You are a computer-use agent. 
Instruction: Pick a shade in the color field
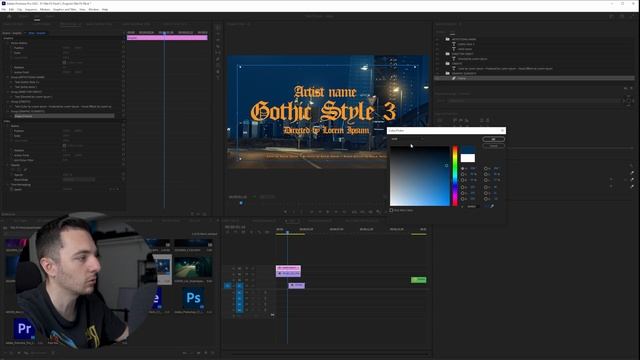point(420,176)
